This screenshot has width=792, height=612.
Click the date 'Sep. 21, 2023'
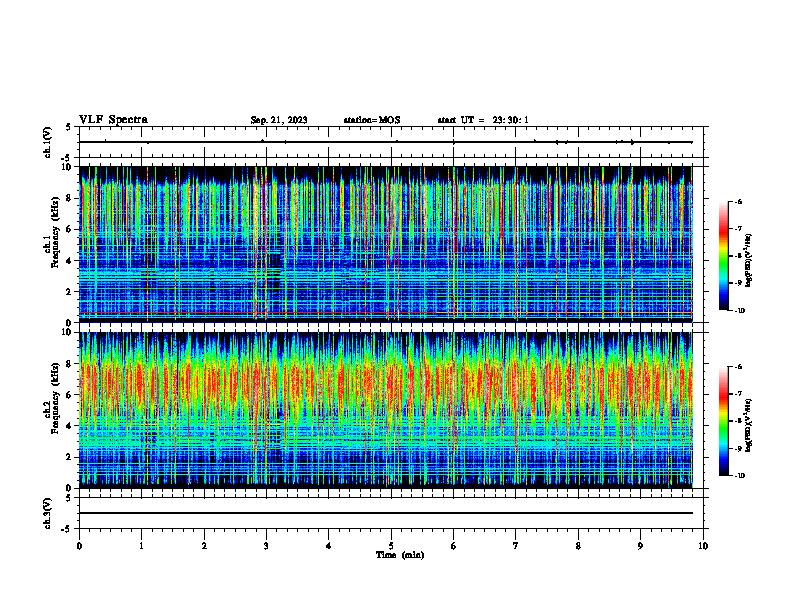pos(279,120)
